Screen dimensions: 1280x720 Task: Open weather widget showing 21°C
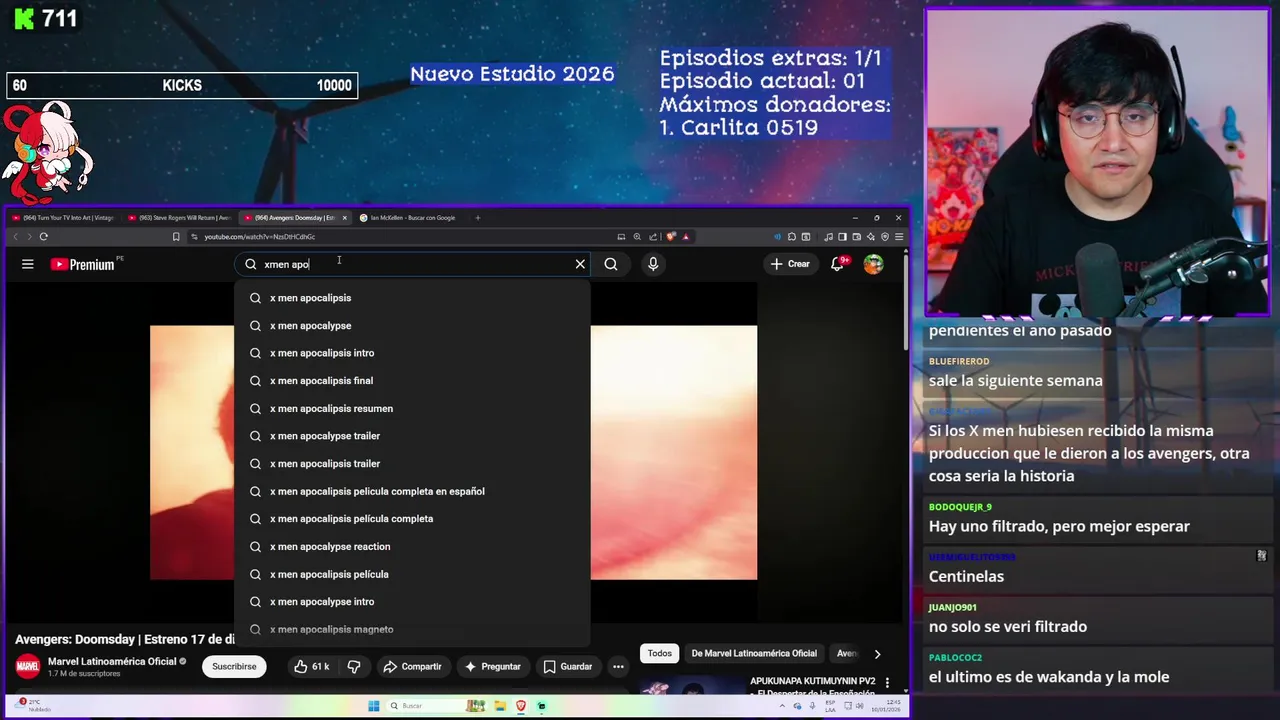pyautogui.click(x=33, y=706)
